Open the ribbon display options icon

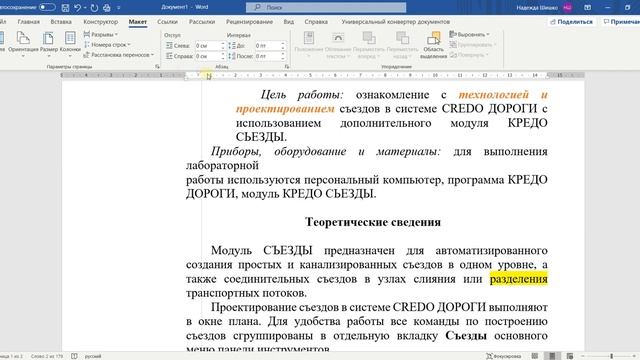click(x=587, y=7)
